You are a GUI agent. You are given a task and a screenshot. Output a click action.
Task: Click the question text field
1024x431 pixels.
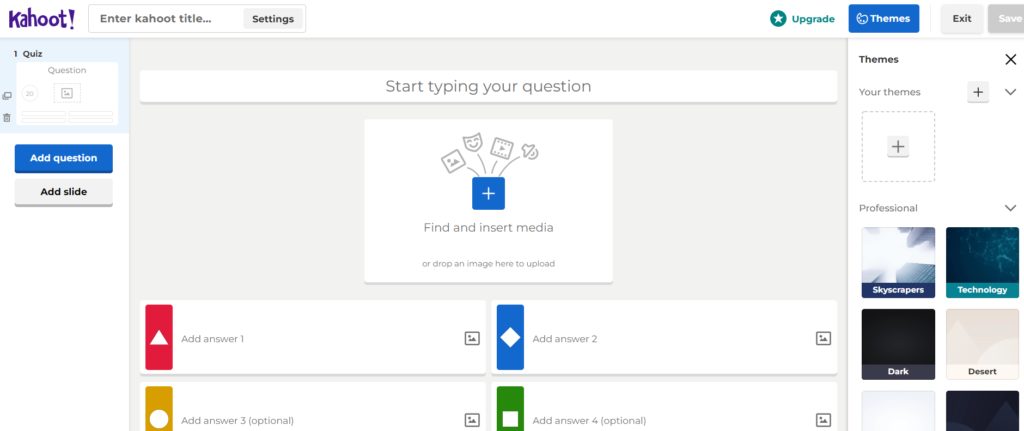click(488, 86)
